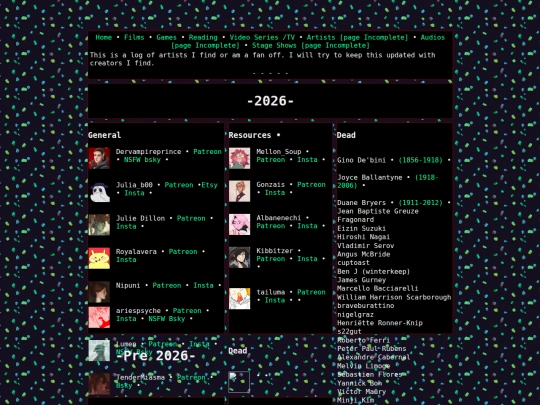Open Royalavera's Insta link
The width and height of the screenshot is (540, 405).
pyautogui.click(x=126, y=260)
